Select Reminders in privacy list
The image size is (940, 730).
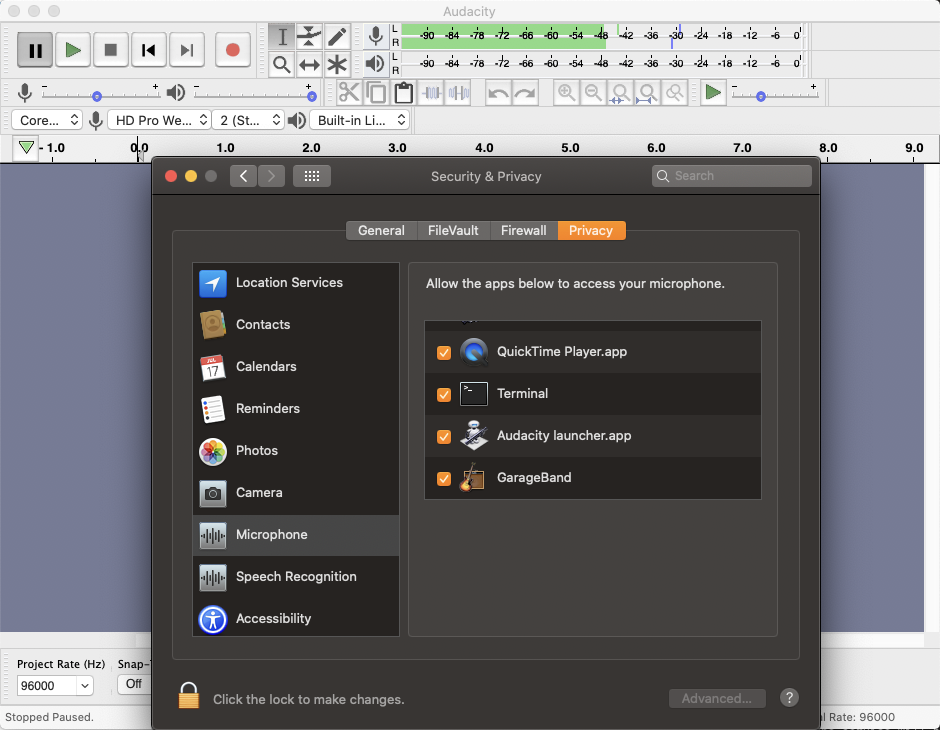tap(296, 409)
